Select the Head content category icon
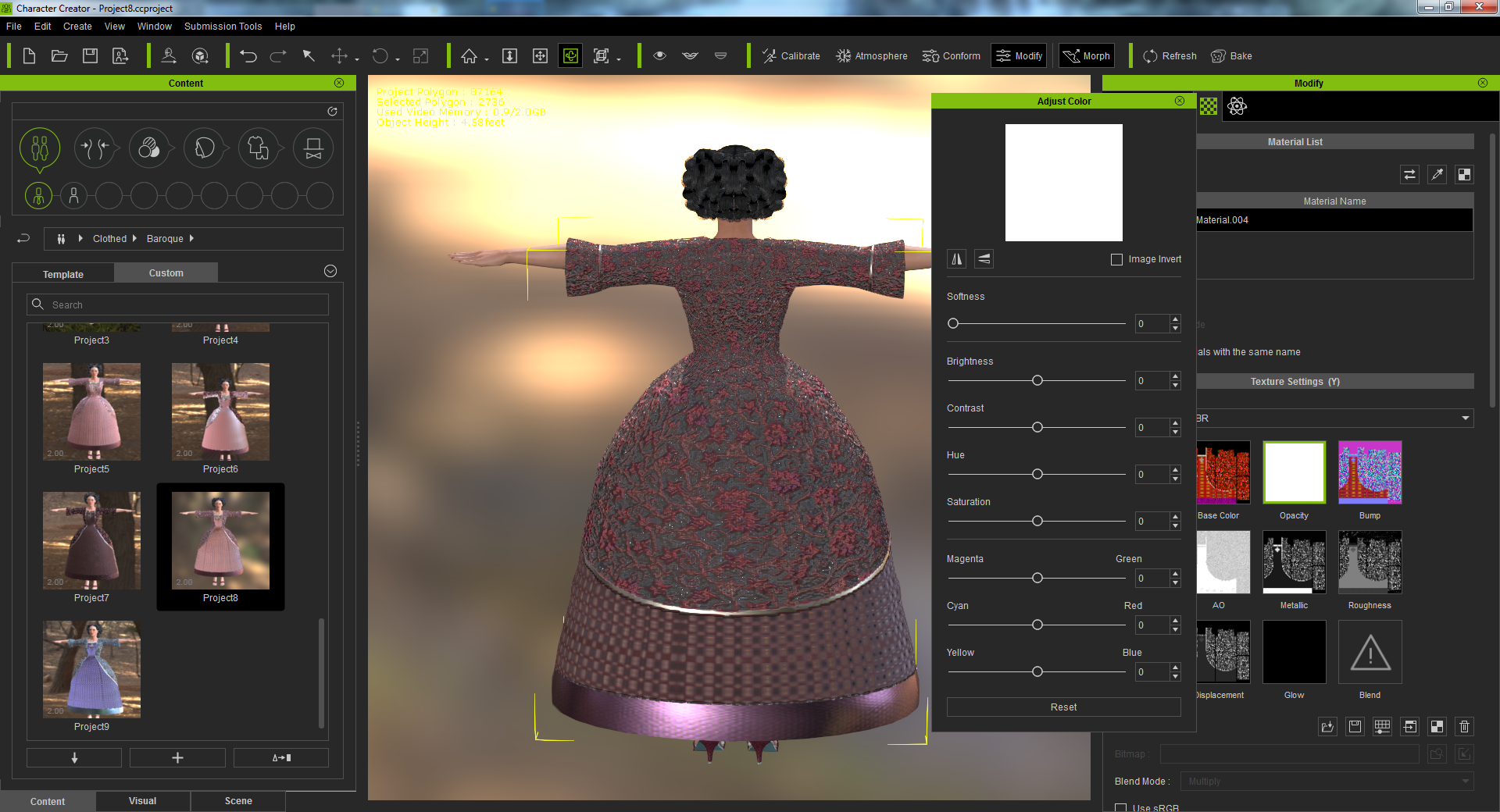Viewport: 1500px width, 812px height. tap(204, 148)
